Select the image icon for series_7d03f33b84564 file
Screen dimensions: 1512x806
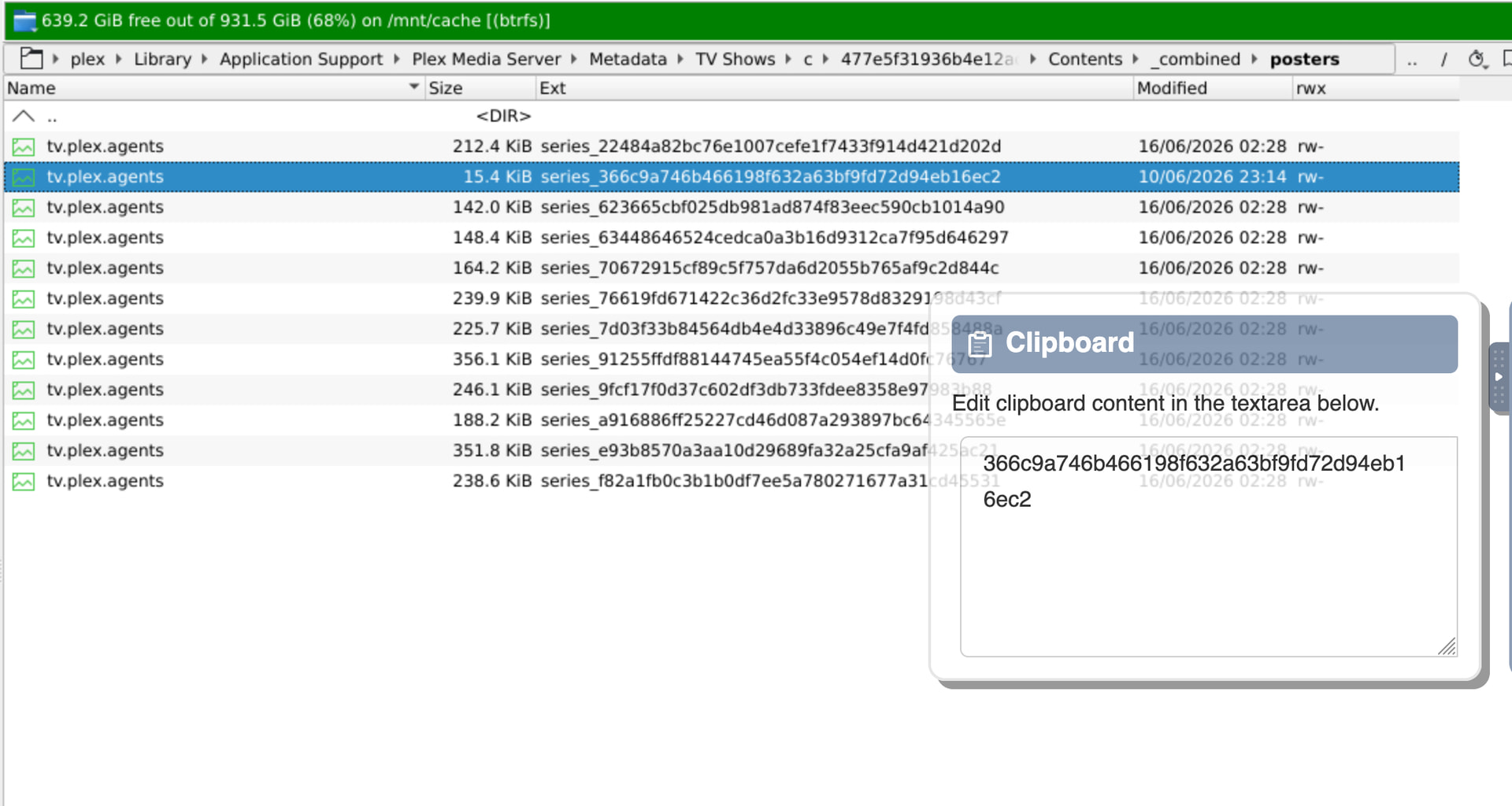(x=24, y=330)
